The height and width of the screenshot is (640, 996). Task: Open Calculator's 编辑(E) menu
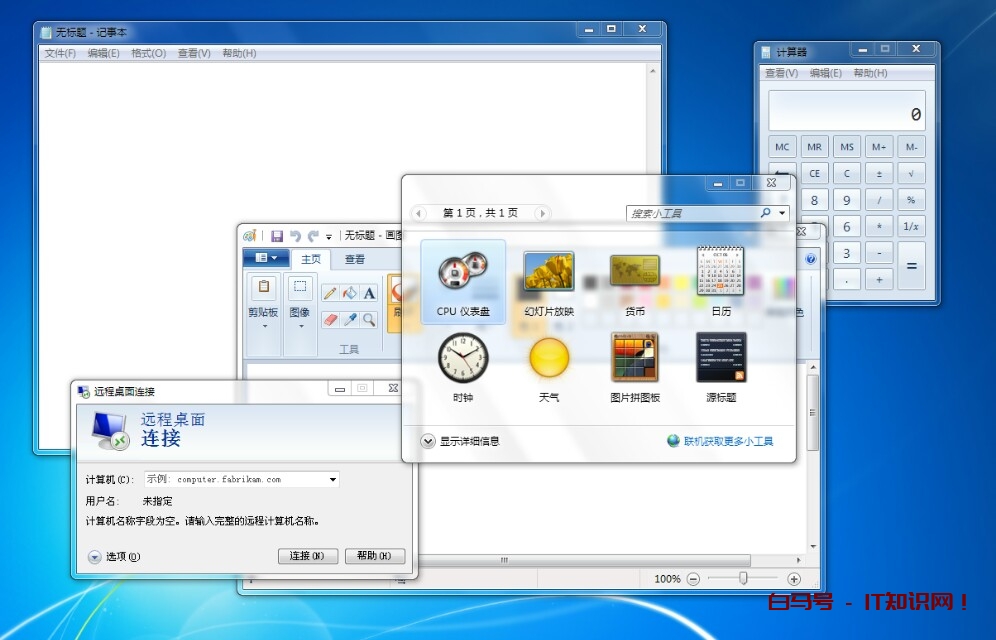point(825,73)
